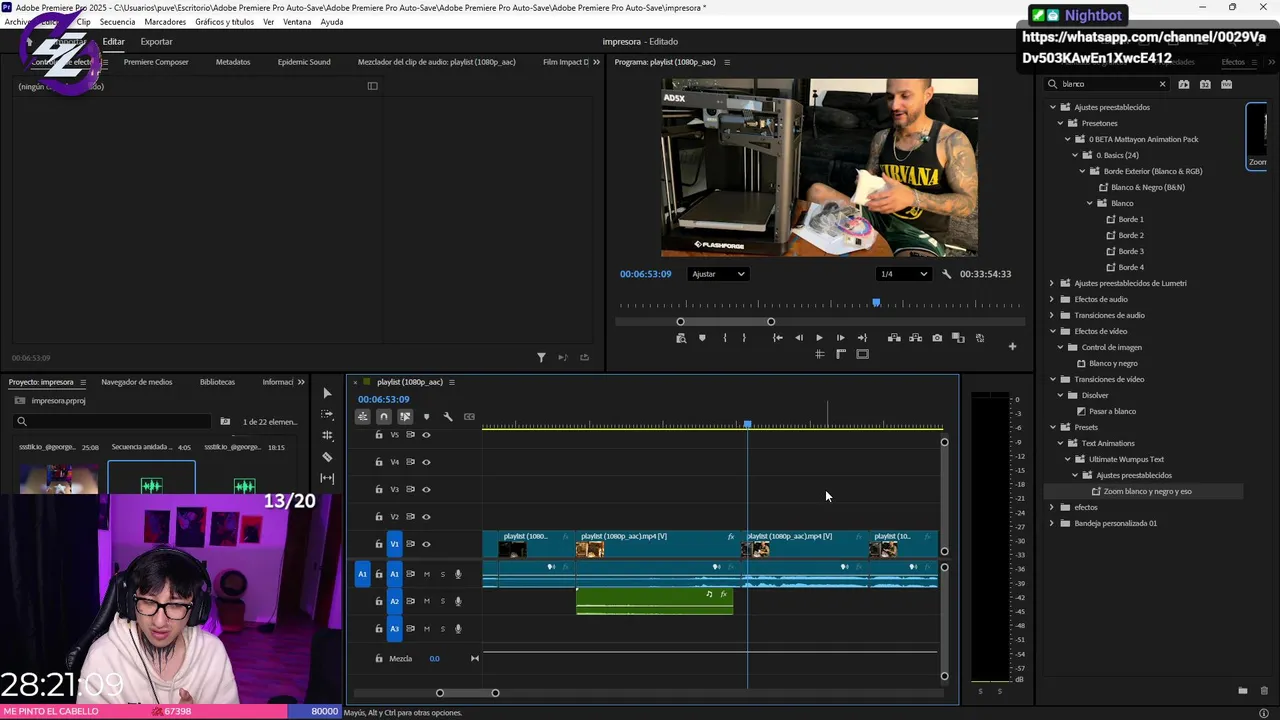Viewport: 1280px width, 720px height.
Task: Mark Out point in Program monitor
Action: click(x=744, y=338)
